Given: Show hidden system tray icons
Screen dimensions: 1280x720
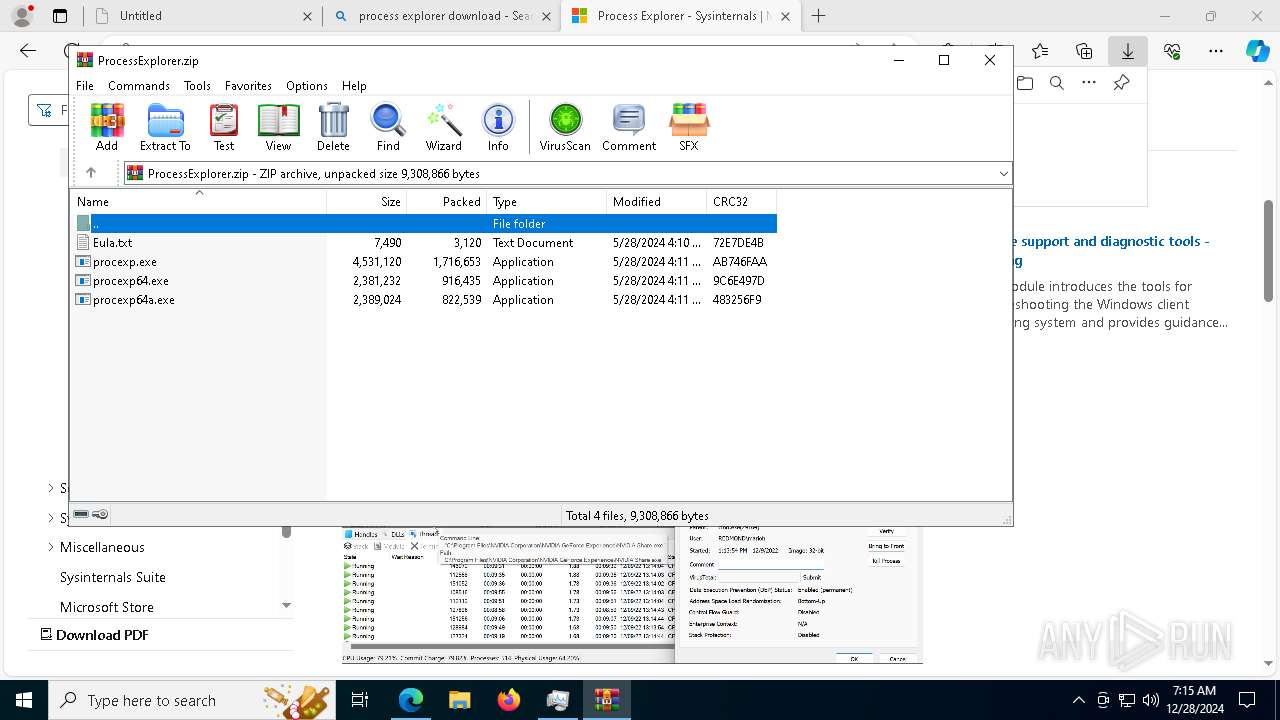Looking at the screenshot, I should [1078, 700].
